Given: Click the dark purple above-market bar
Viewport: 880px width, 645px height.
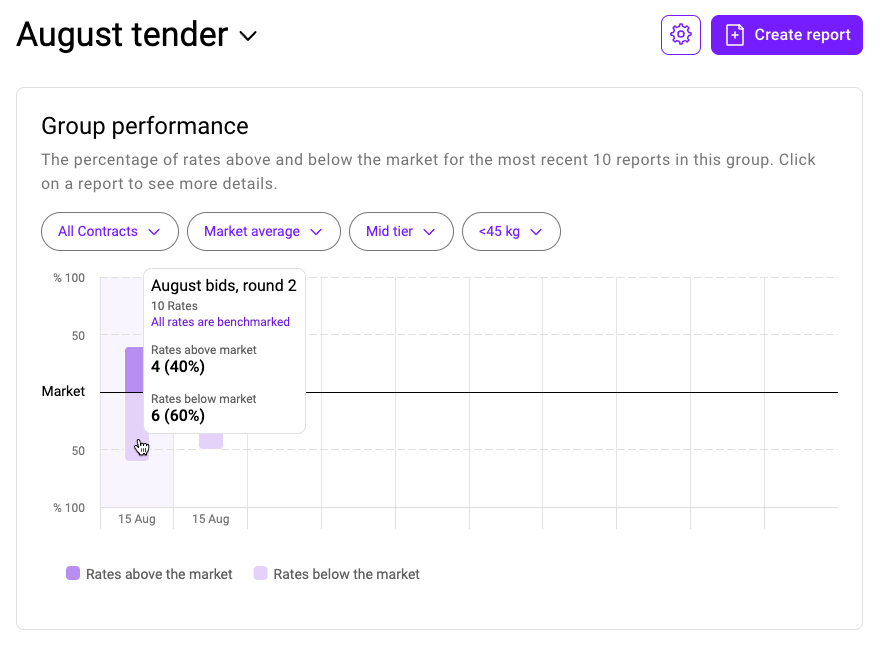Looking at the screenshot, I should [x=134, y=369].
